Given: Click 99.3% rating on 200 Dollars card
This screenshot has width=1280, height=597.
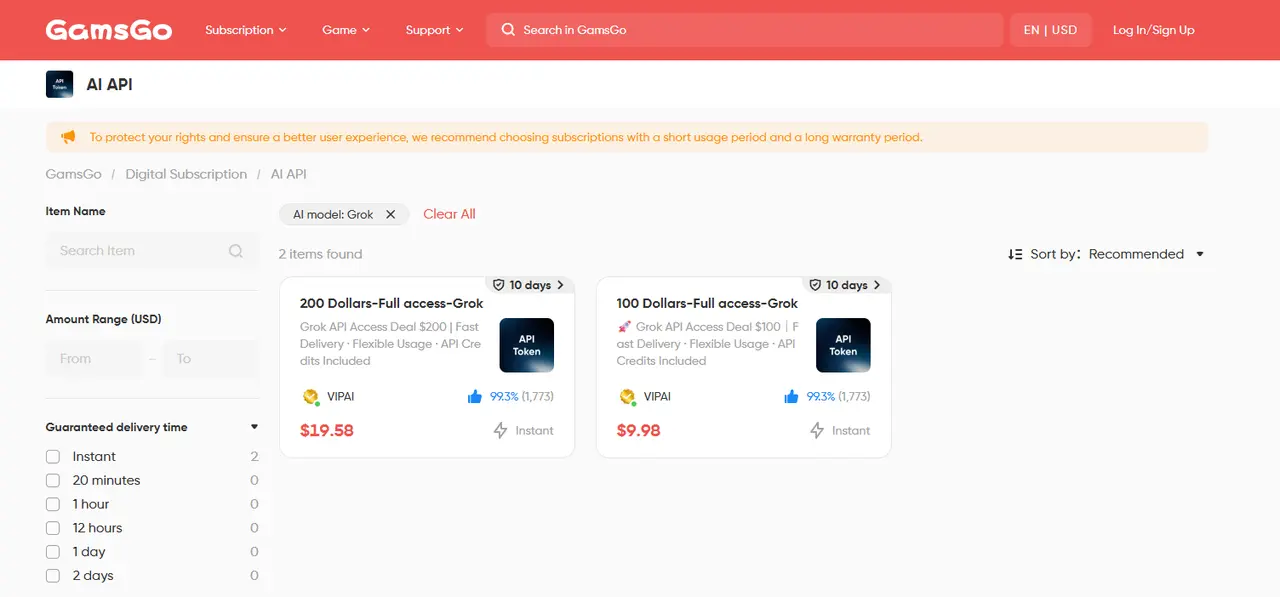Looking at the screenshot, I should click(x=504, y=397).
